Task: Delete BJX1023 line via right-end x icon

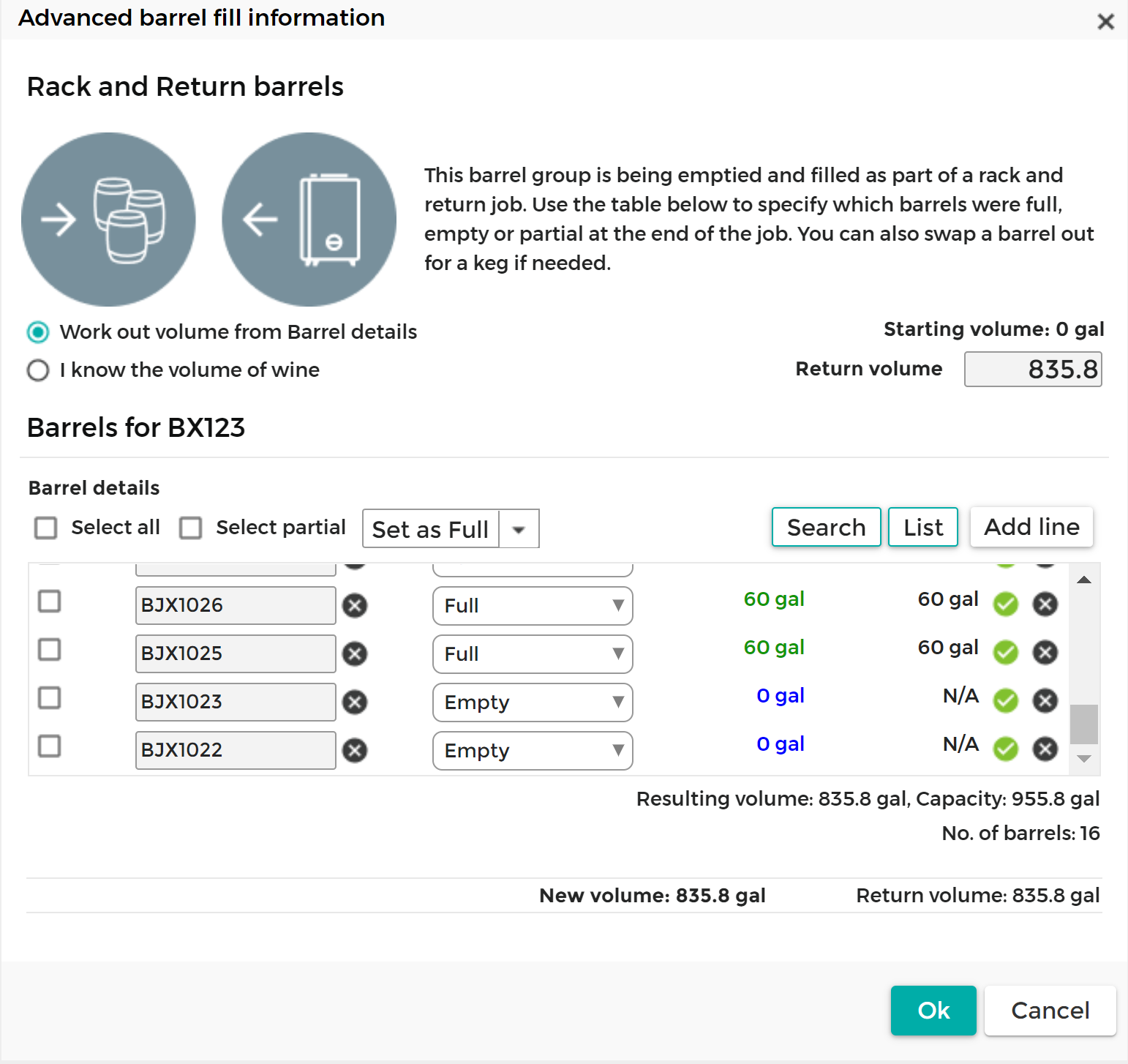Action: pos(1045,701)
